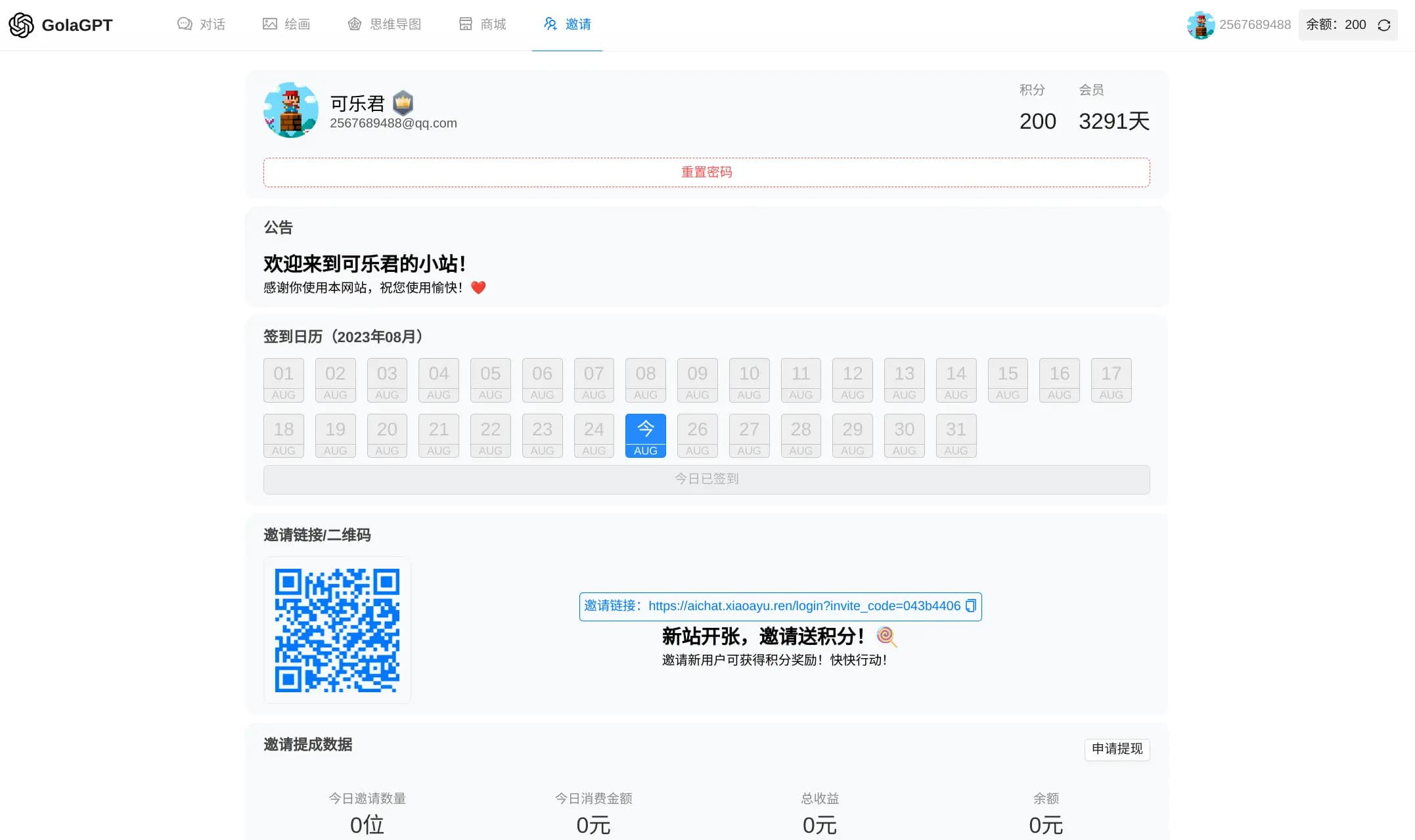This screenshot has height=840, width=1415.
Task: Click the 31 AUG calendar tile
Action: point(956,435)
